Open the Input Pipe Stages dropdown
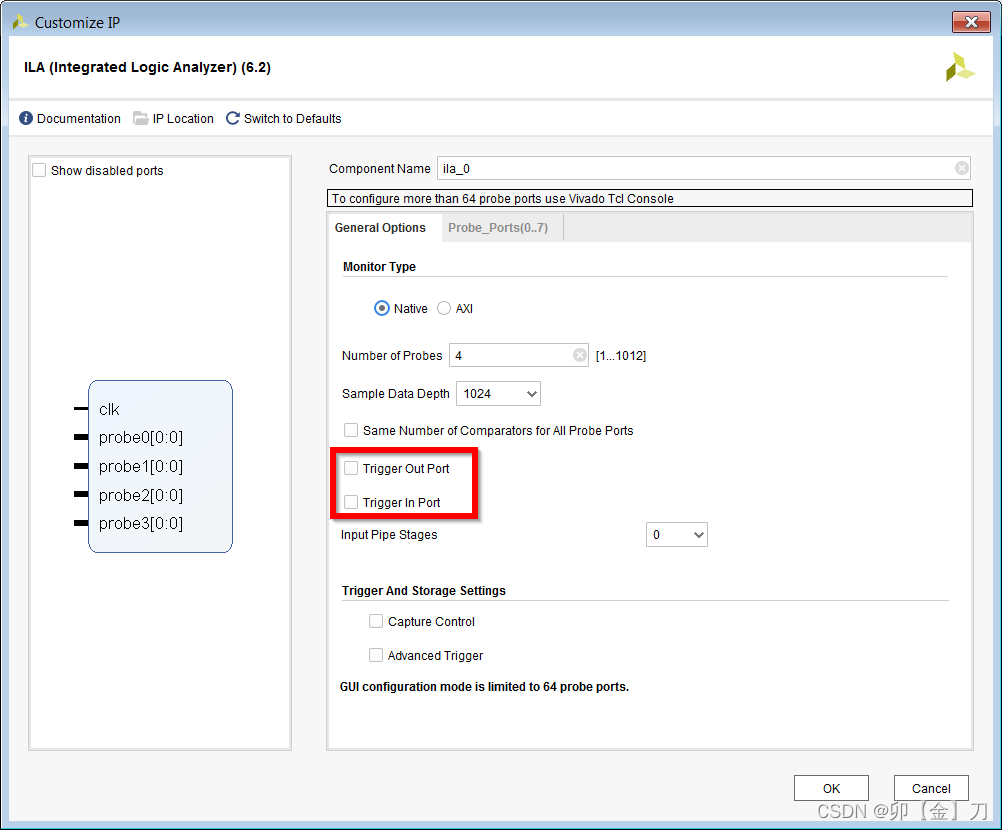1002x830 pixels. coord(677,535)
